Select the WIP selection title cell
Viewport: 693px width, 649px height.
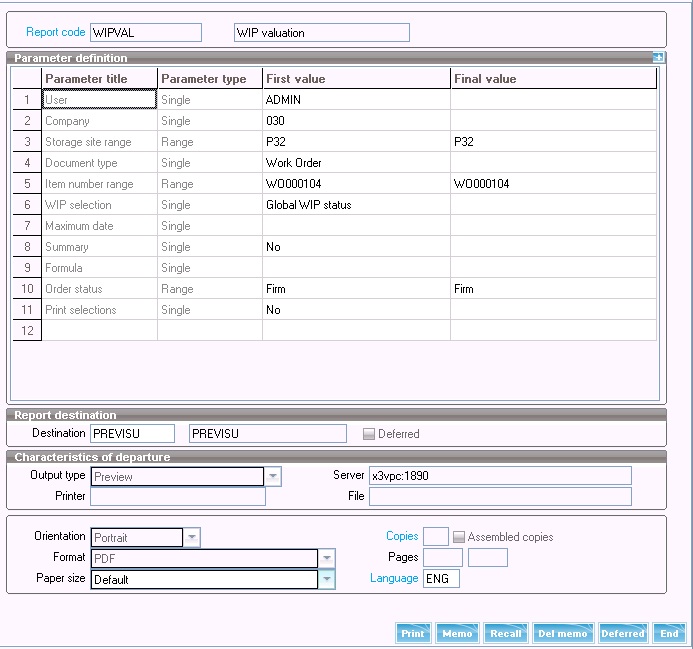point(99,205)
